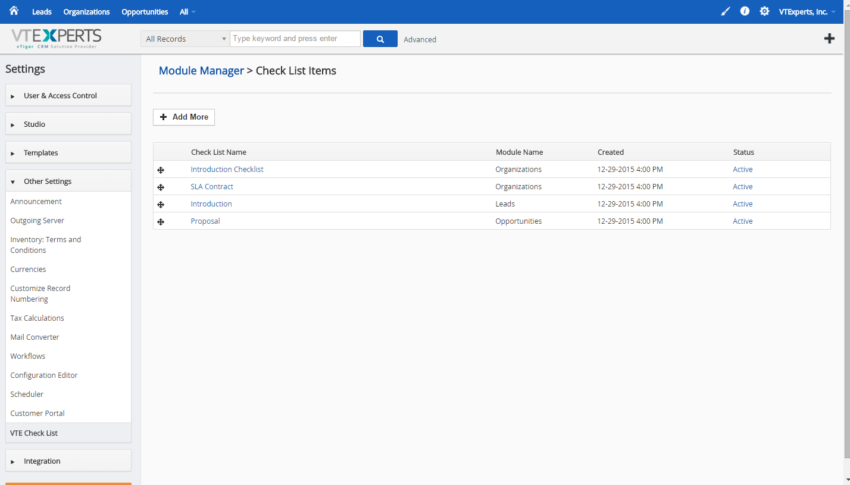Open the settings gear icon
Image resolution: width=850 pixels, height=485 pixels.
click(x=764, y=11)
